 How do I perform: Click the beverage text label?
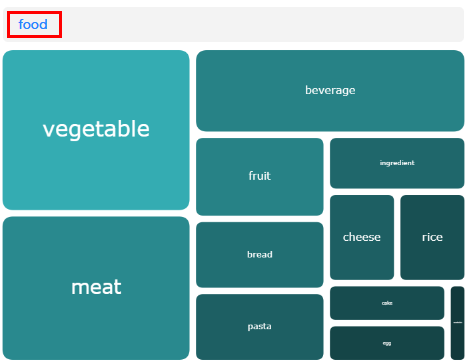pos(330,90)
